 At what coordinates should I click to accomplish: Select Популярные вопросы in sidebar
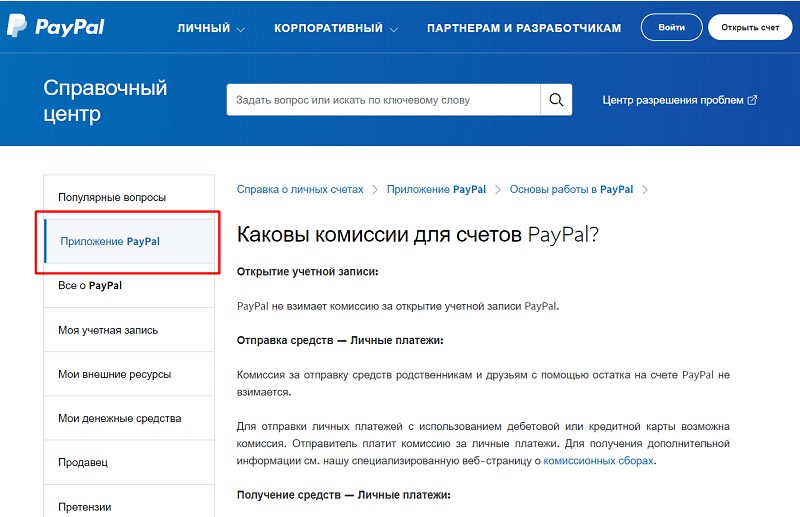point(129,197)
